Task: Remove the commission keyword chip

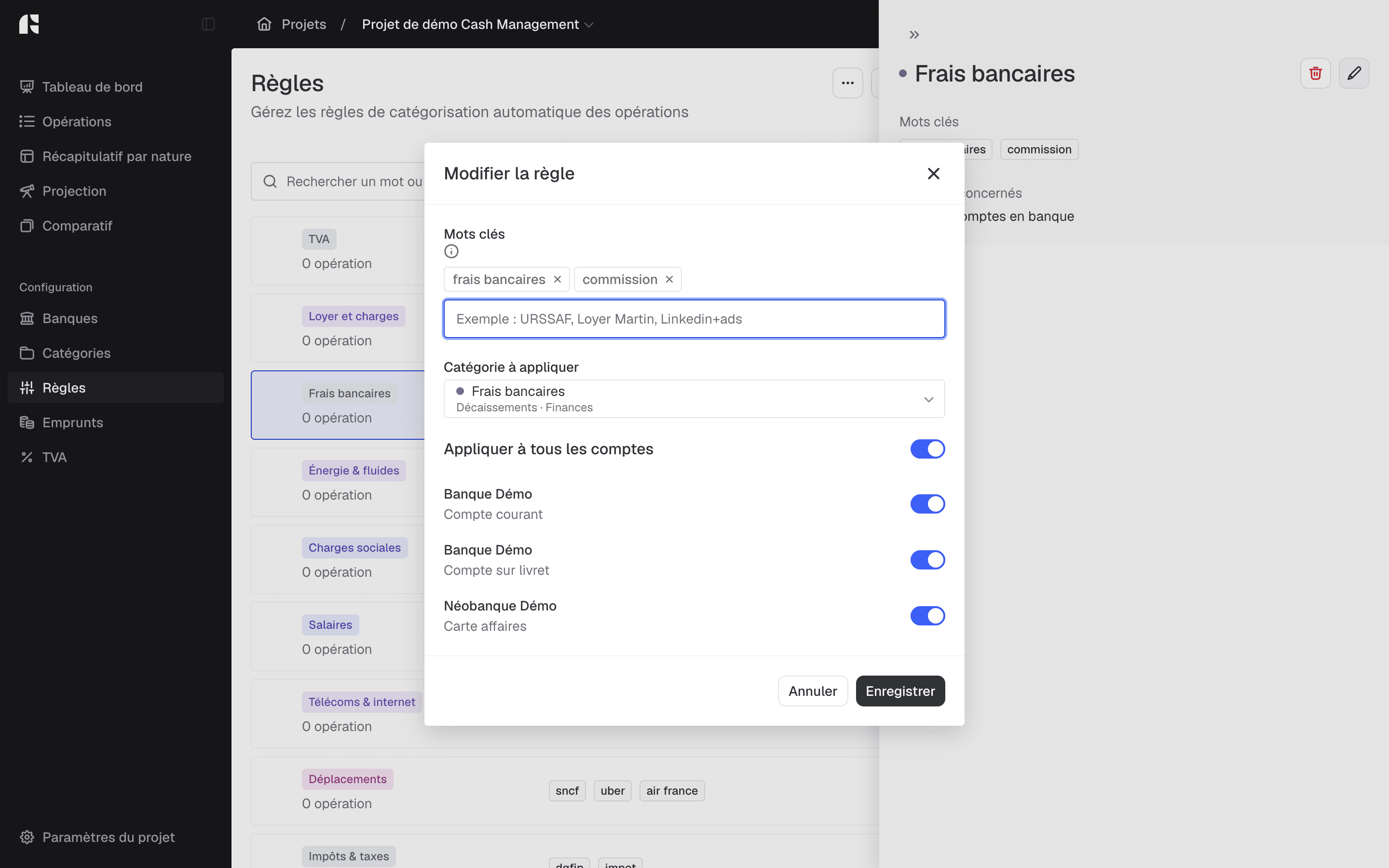Action: 669,280
